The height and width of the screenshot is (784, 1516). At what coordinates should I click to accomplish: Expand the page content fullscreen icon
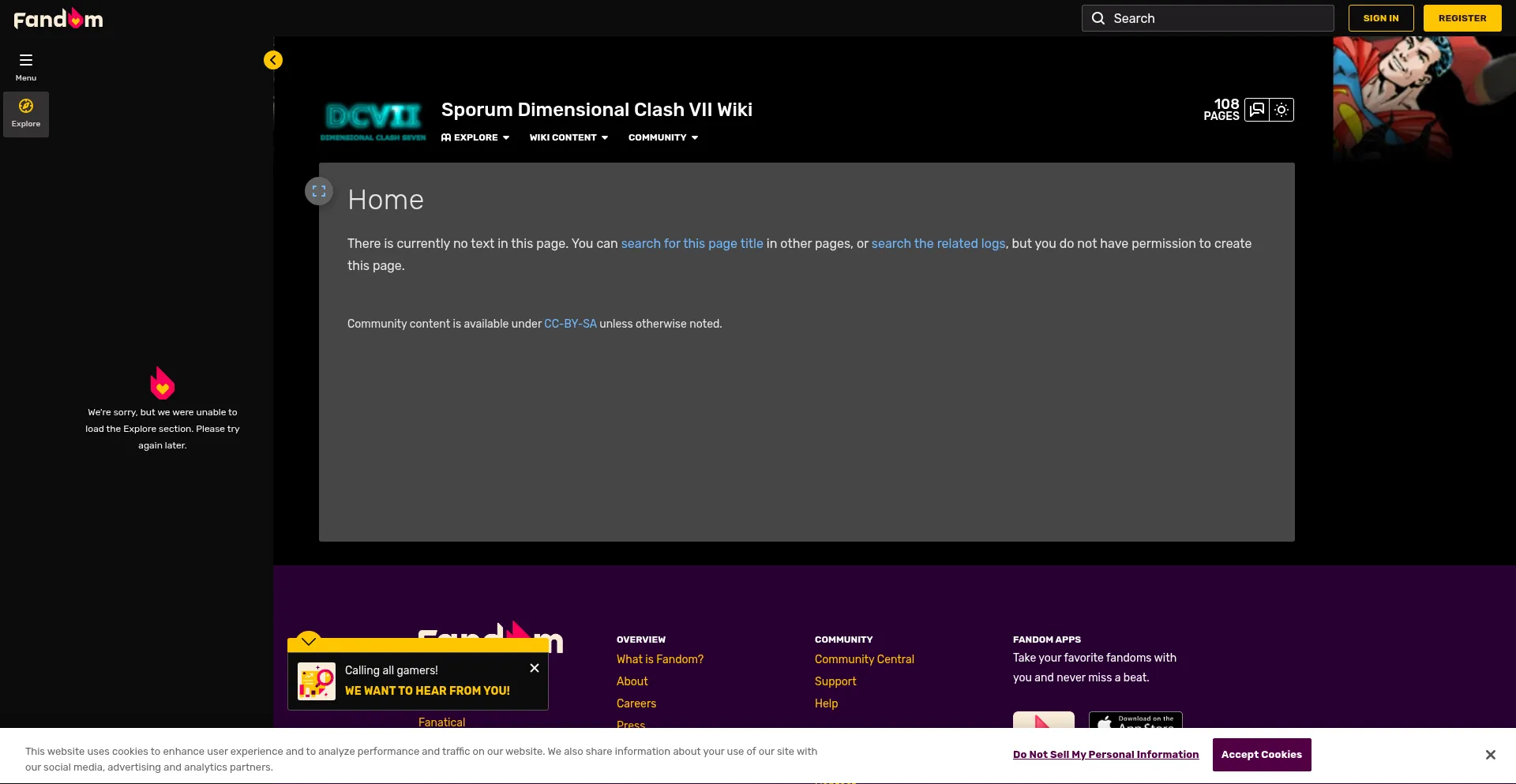point(319,191)
